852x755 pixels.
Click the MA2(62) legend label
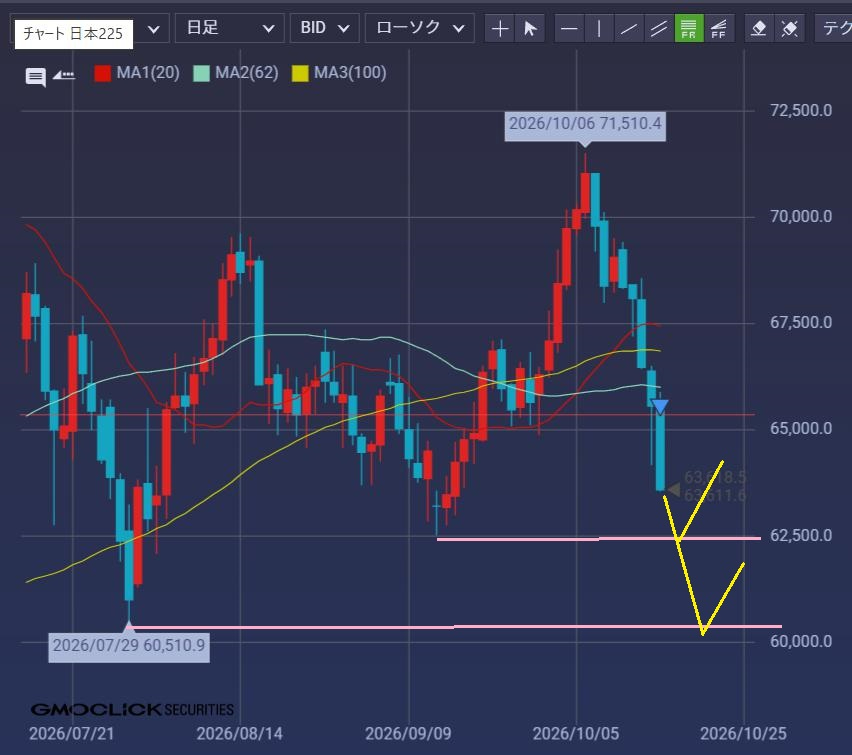click(x=247, y=73)
